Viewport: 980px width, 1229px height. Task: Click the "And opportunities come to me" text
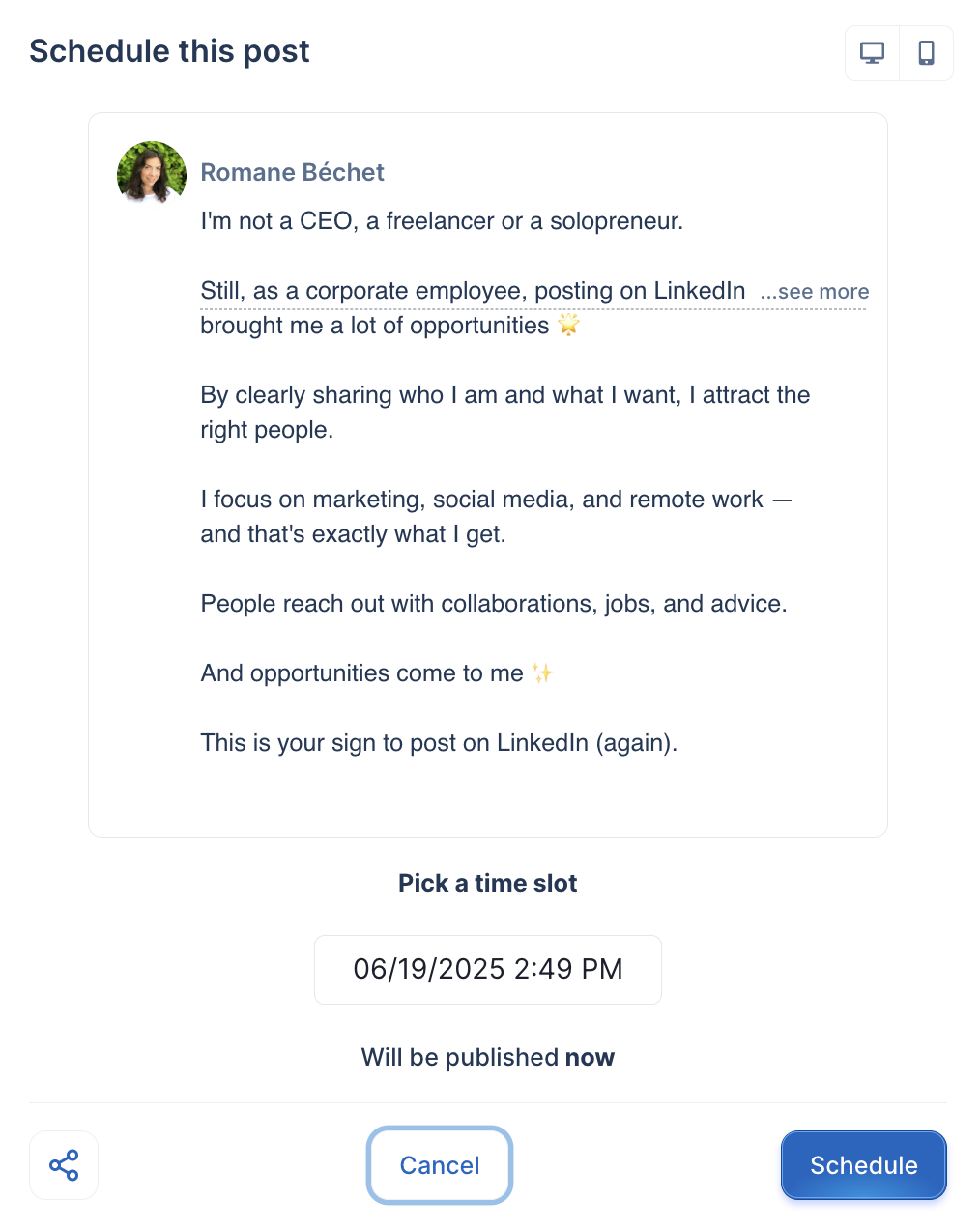[x=361, y=673]
